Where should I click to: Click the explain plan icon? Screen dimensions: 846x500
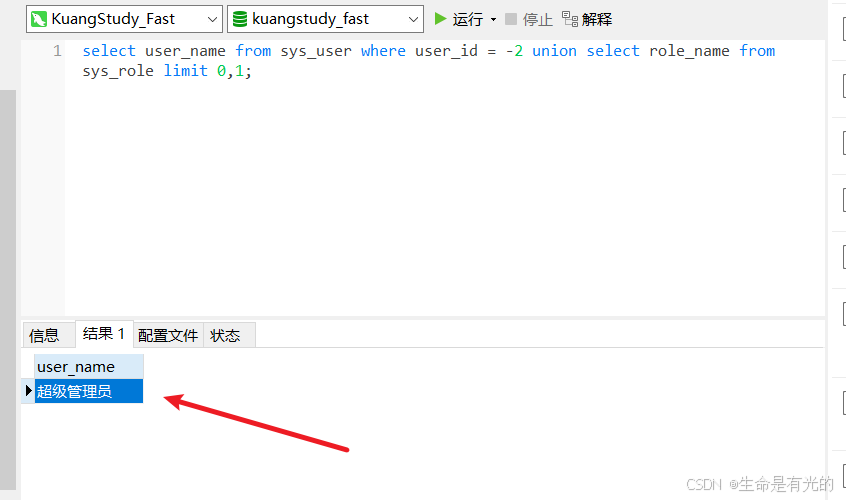coord(570,19)
